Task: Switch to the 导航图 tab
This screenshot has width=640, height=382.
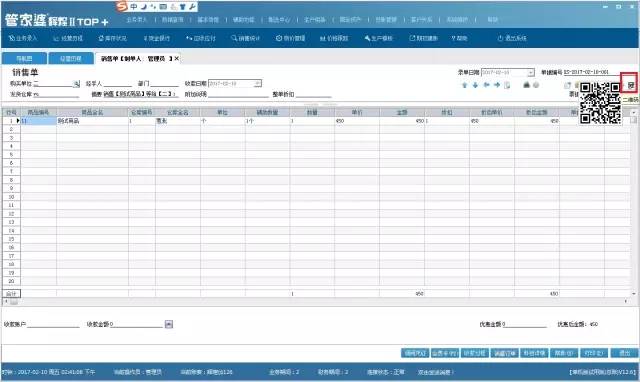Action: point(24,59)
